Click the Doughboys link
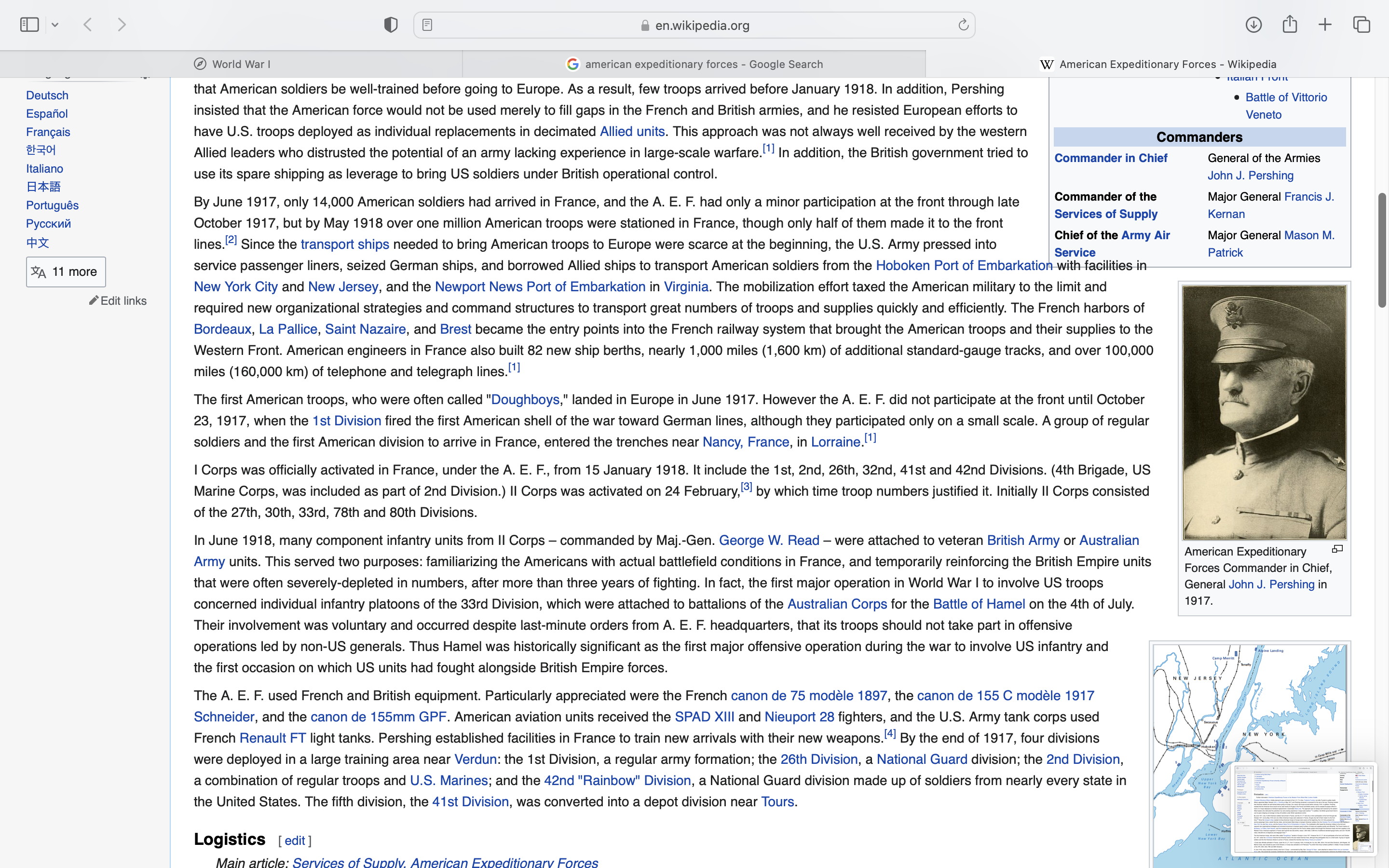Screen dimensions: 1389x868 (525, 400)
